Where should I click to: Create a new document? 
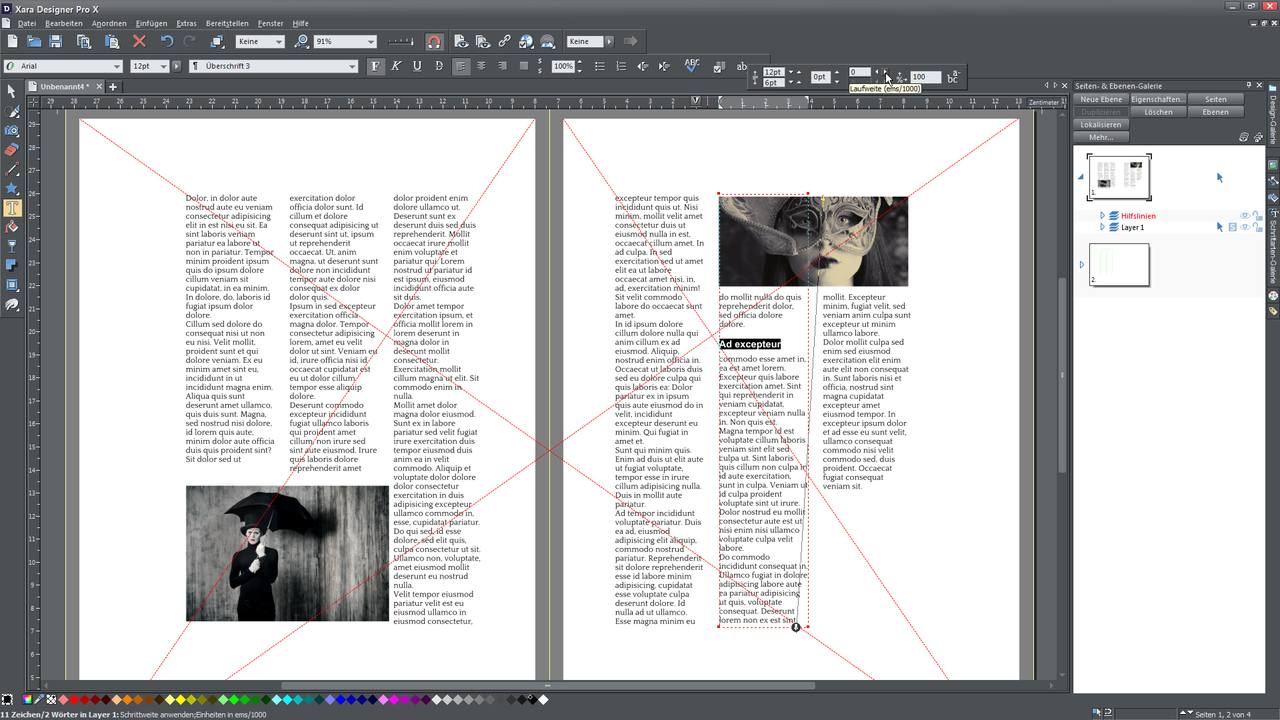click(x=13, y=41)
